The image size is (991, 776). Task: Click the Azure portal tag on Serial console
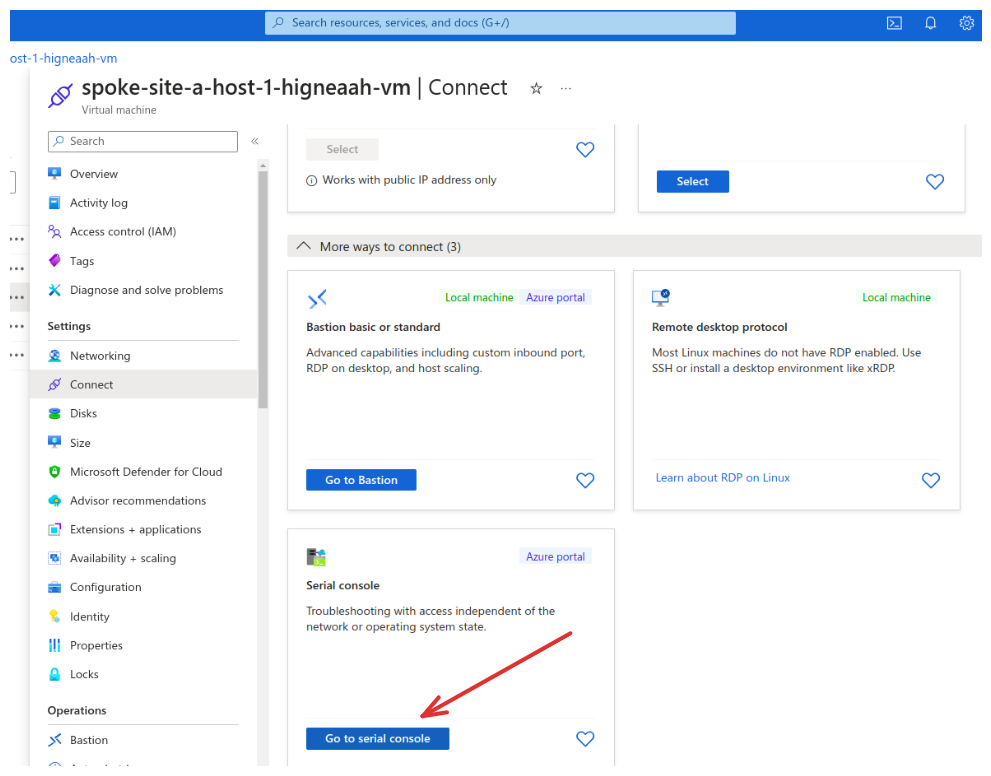coord(556,557)
